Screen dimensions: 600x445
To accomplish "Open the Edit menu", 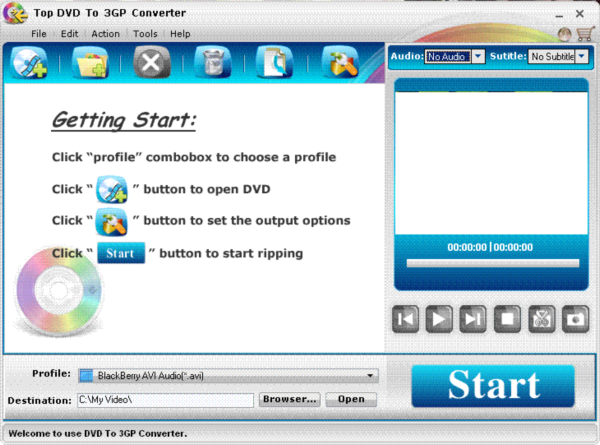I will [x=69, y=34].
